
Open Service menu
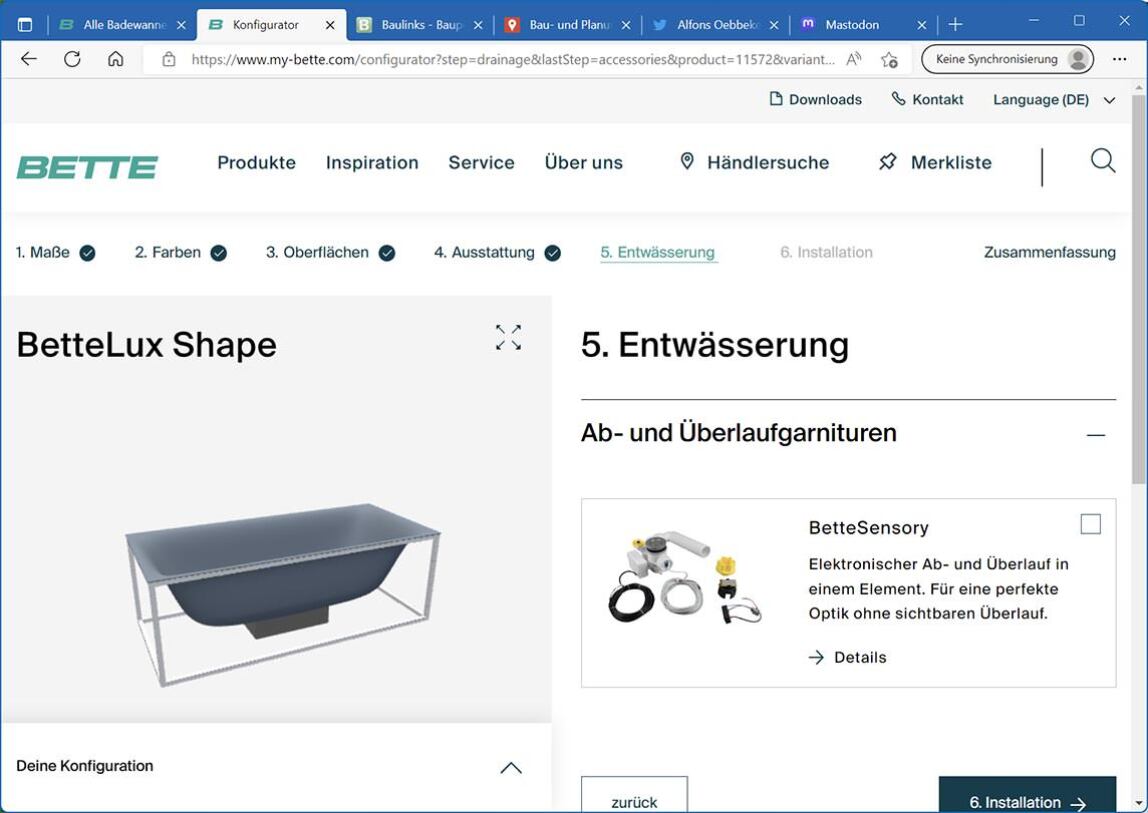click(x=481, y=163)
